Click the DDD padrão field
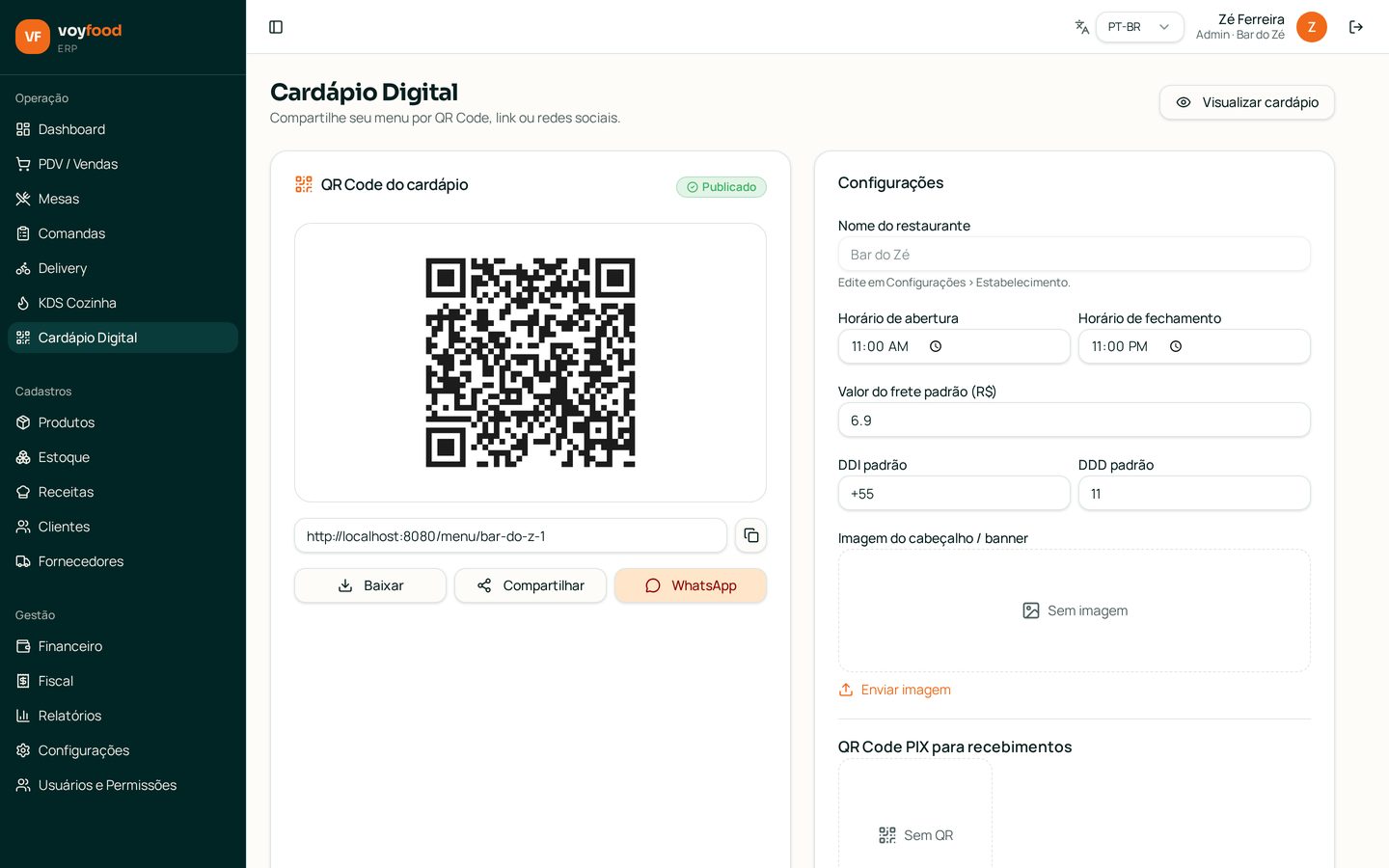 [x=1194, y=494]
